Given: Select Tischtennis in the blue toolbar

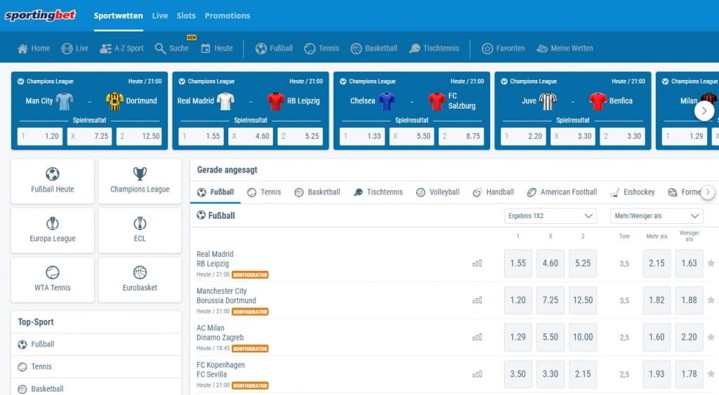Looking at the screenshot, I should point(434,48).
